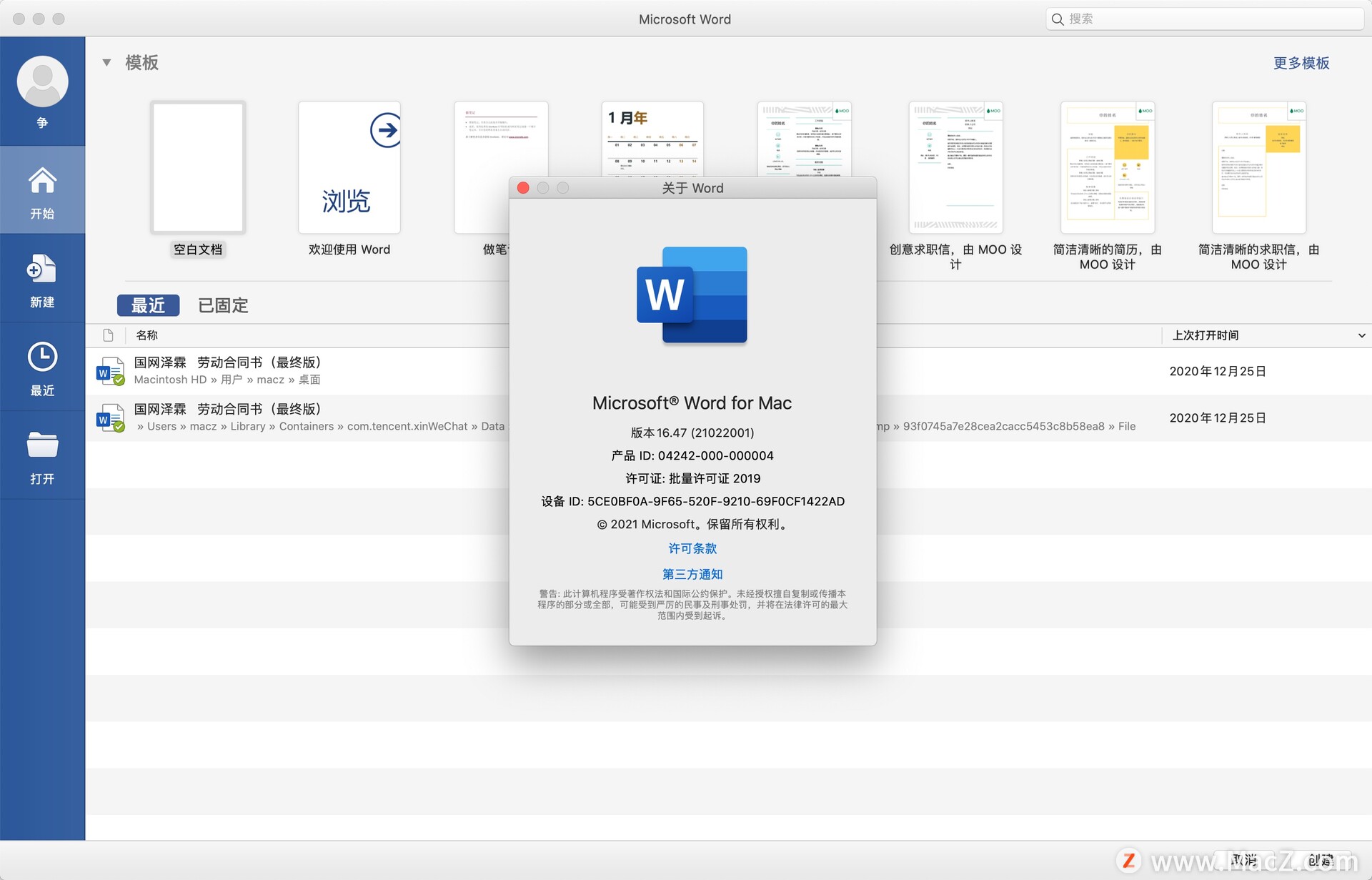Close the 关于 Word dialog

(523, 188)
